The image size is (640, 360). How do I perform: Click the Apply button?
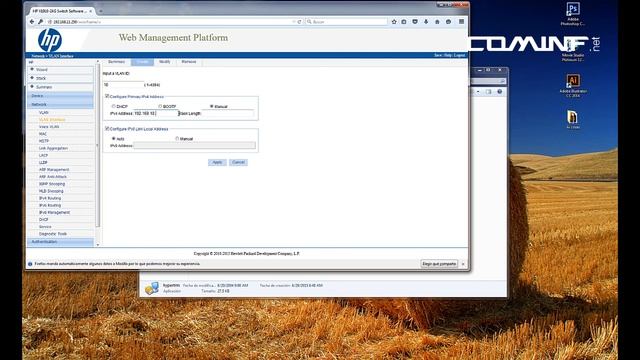(x=217, y=162)
